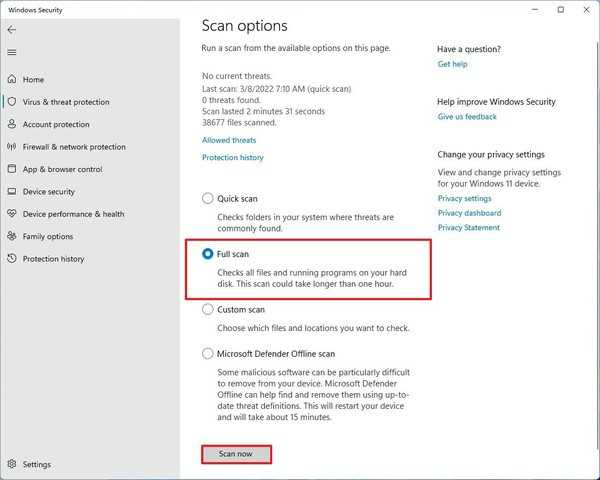Image resolution: width=600 pixels, height=480 pixels.
Task: Open Protection history in the sidebar
Action: (x=53, y=259)
